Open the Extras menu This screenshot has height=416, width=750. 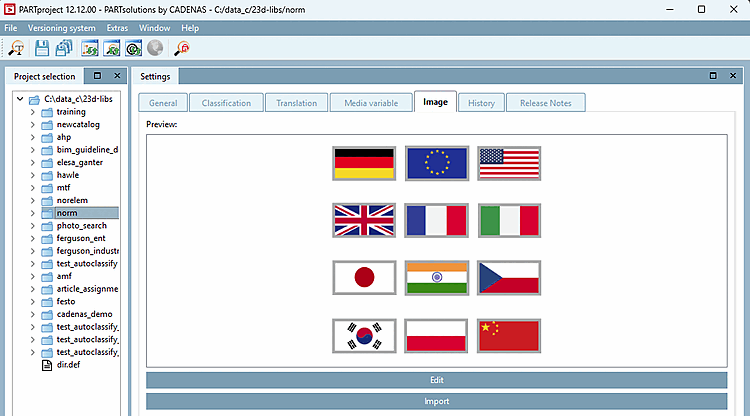pyautogui.click(x=117, y=28)
